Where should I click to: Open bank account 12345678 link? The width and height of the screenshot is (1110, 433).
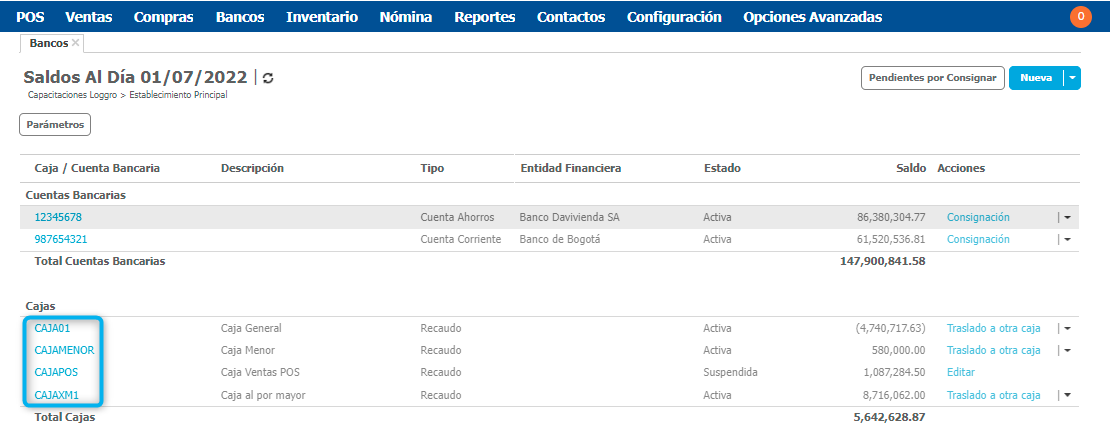[58, 217]
